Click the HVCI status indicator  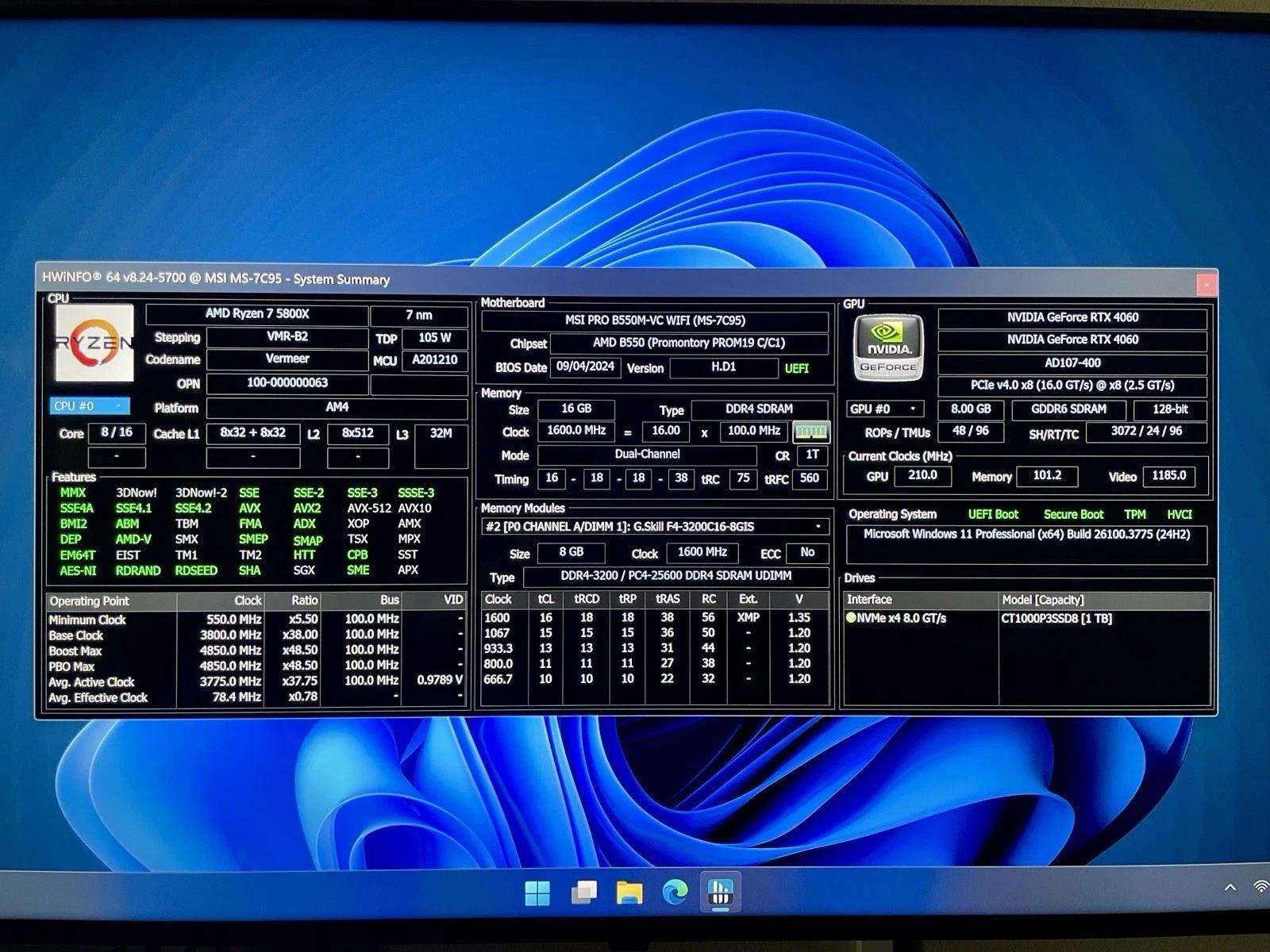point(1180,514)
